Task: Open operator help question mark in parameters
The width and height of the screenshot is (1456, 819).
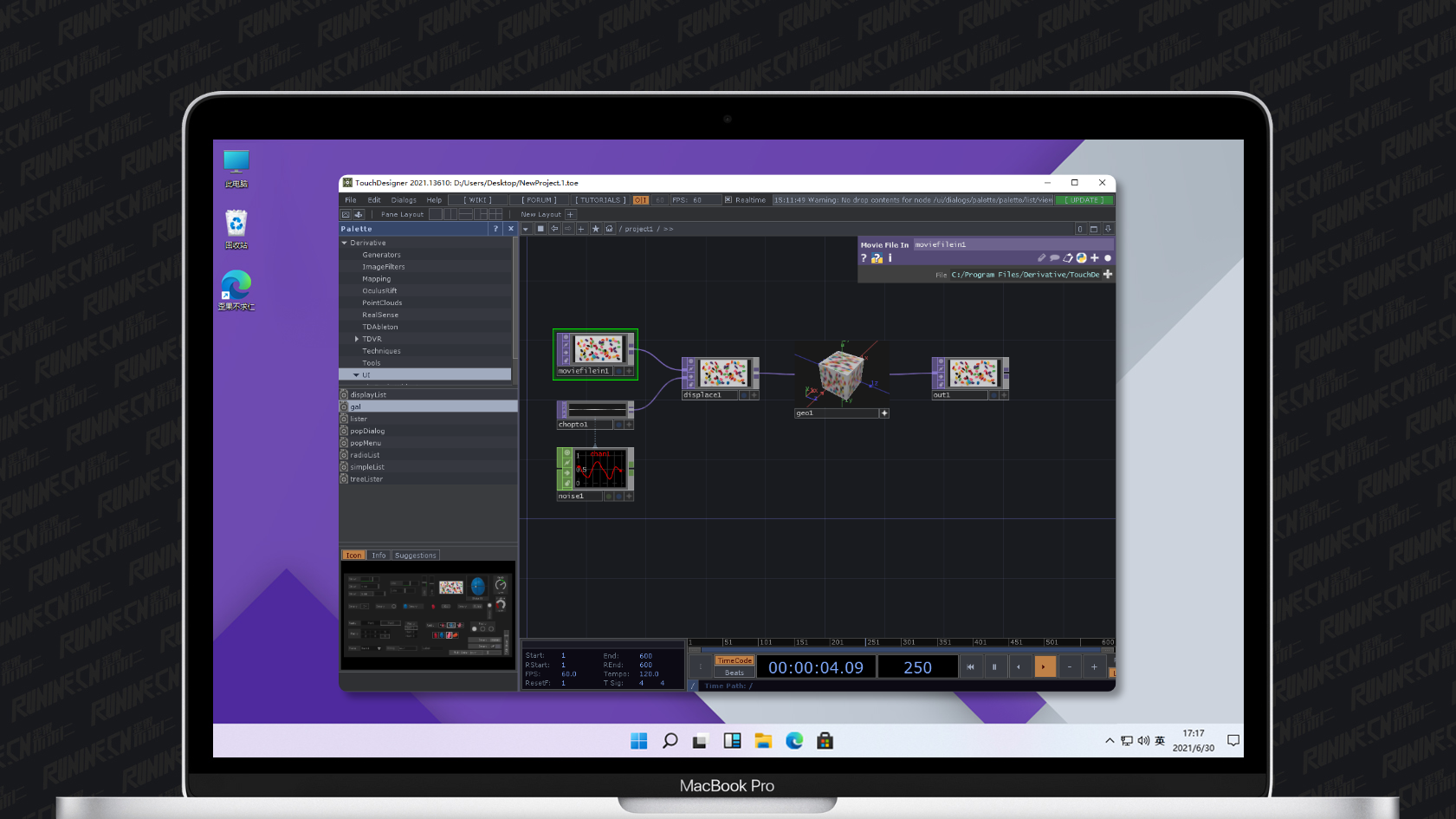Action: 864,258
